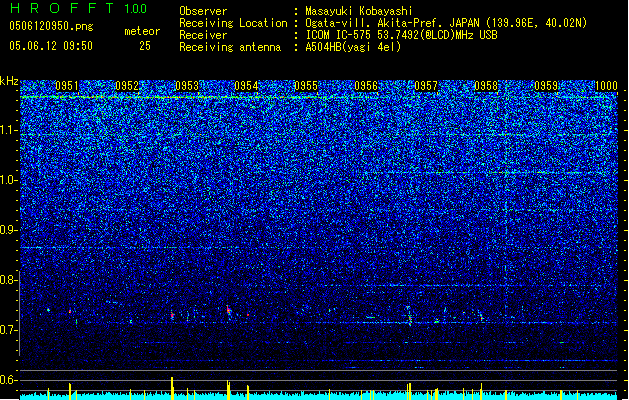Click the 0955 time marker
629x400 pixels.
click(306, 86)
